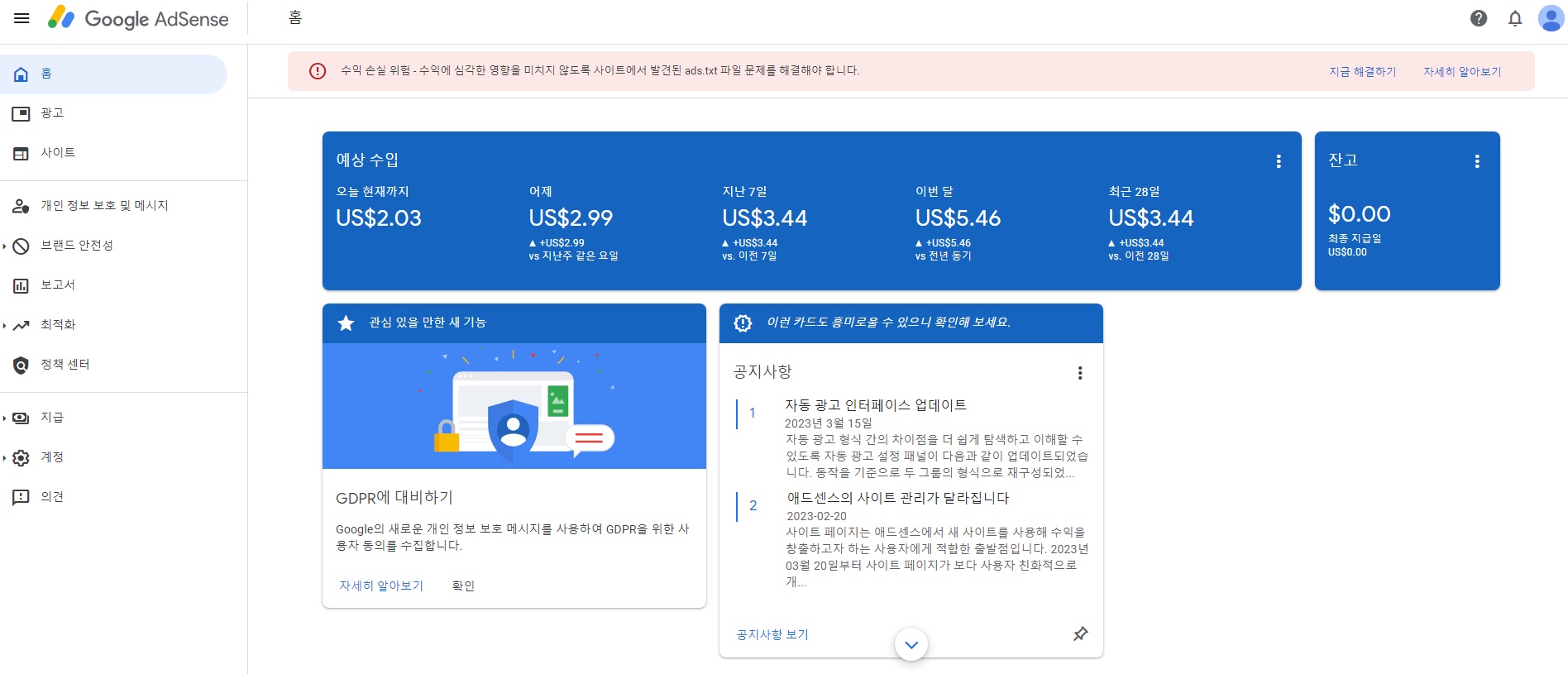This screenshot has height=674, width=1568.
Task: Click the GDPR illustration image
Action: [x=514, y=406]
